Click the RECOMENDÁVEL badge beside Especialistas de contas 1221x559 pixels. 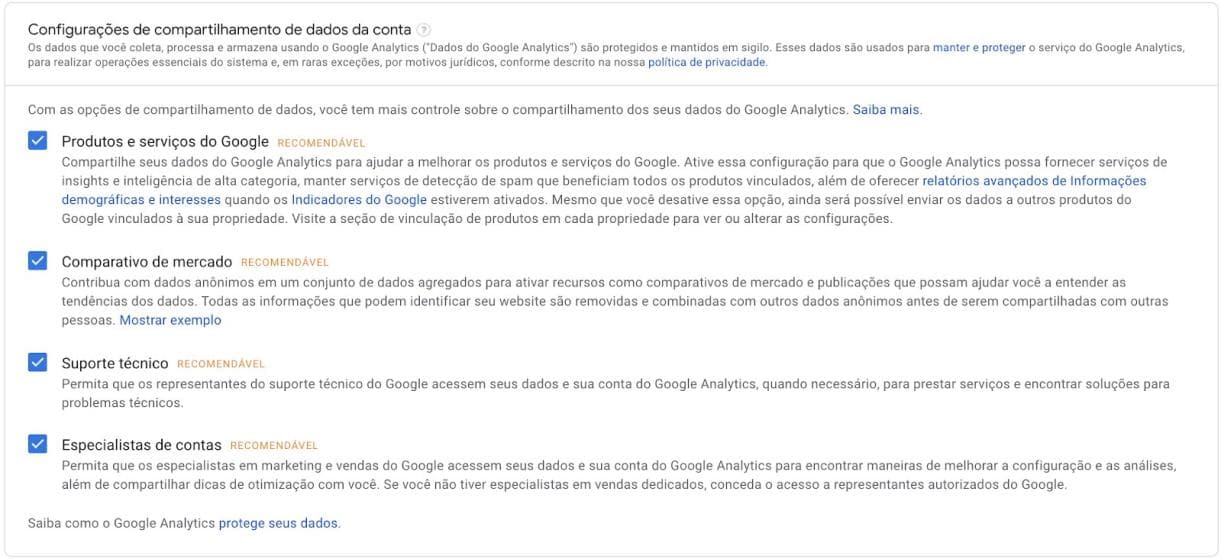[x=273, y=445]
